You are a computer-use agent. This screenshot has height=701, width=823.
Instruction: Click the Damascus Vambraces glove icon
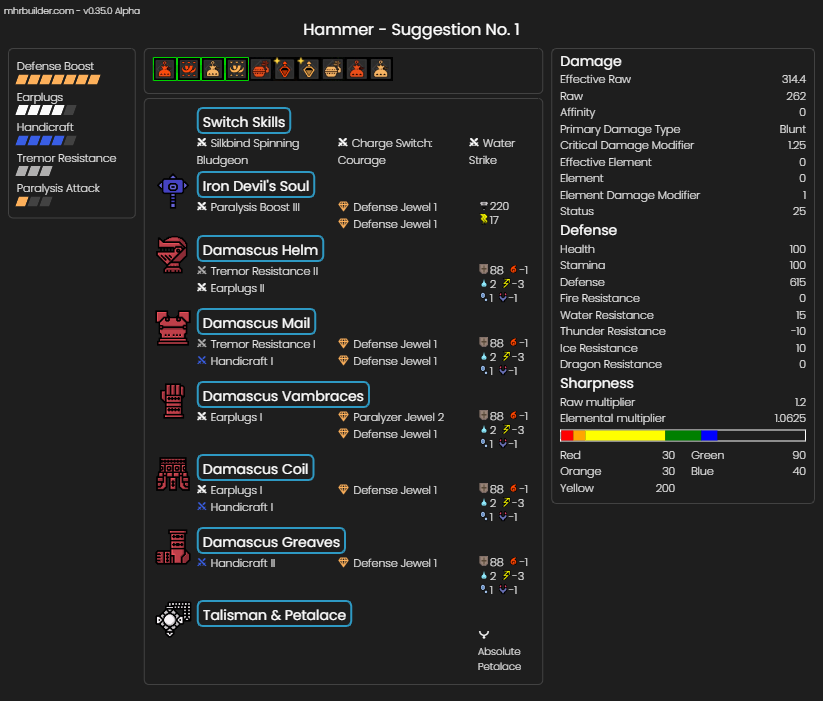click(x=173, y=401)
